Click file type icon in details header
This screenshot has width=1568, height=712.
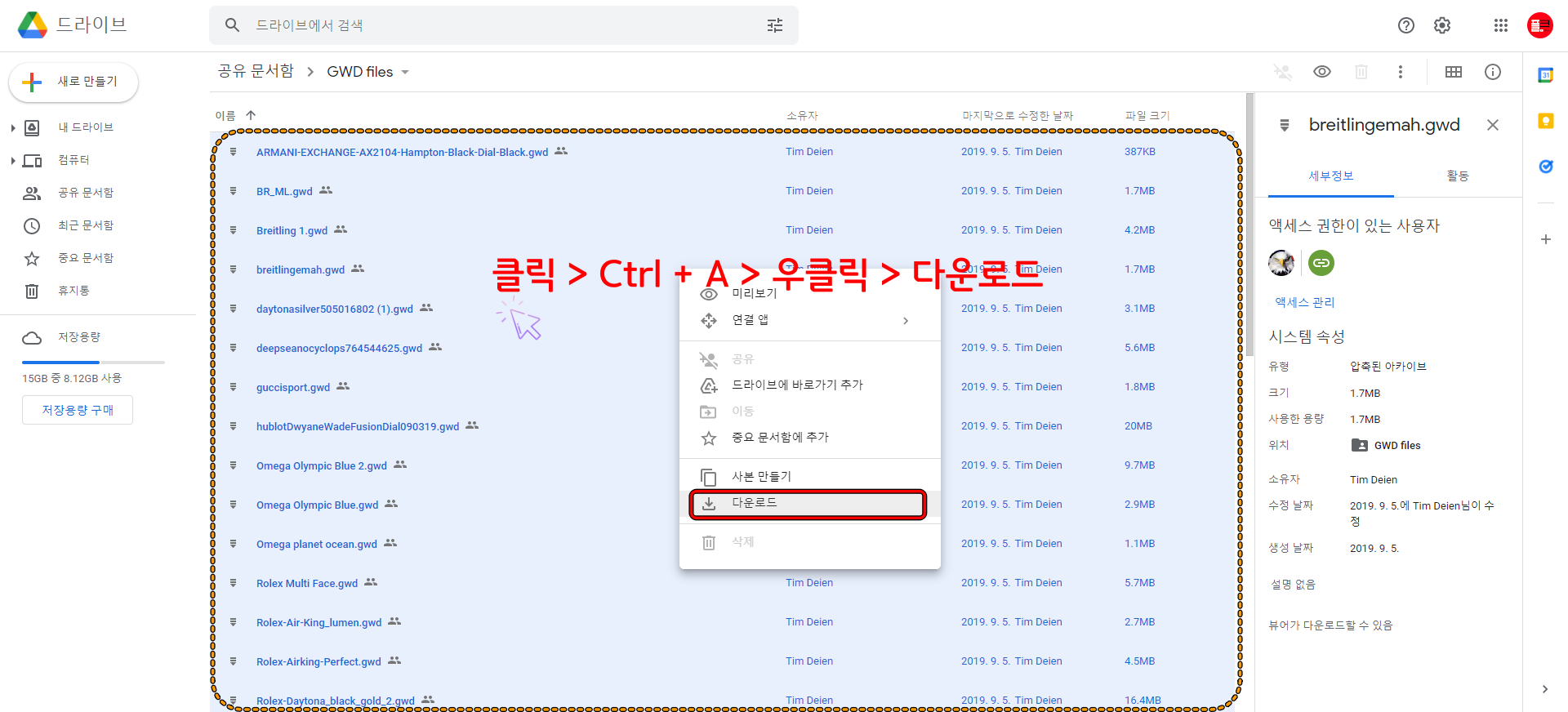1285,125
